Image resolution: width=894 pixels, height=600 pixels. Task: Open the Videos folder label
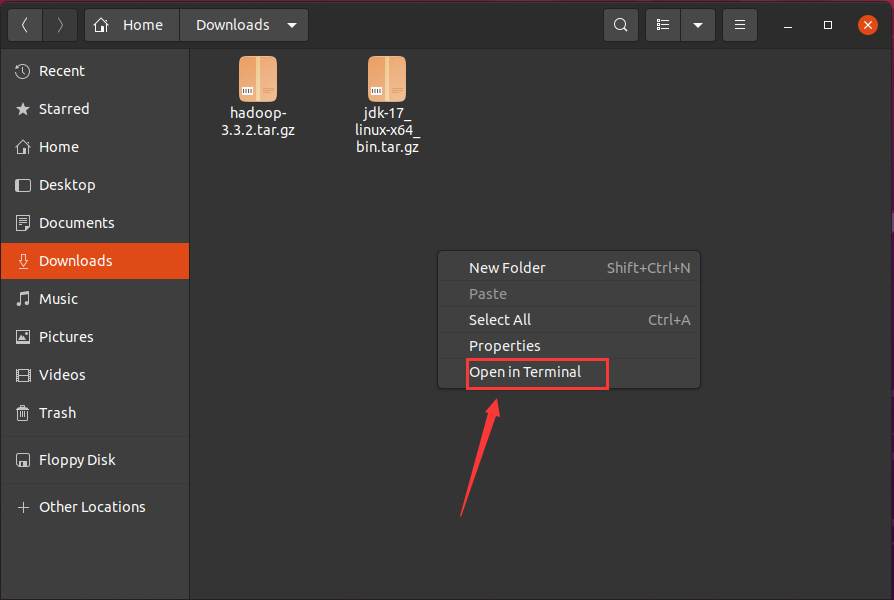pos(62,375)
